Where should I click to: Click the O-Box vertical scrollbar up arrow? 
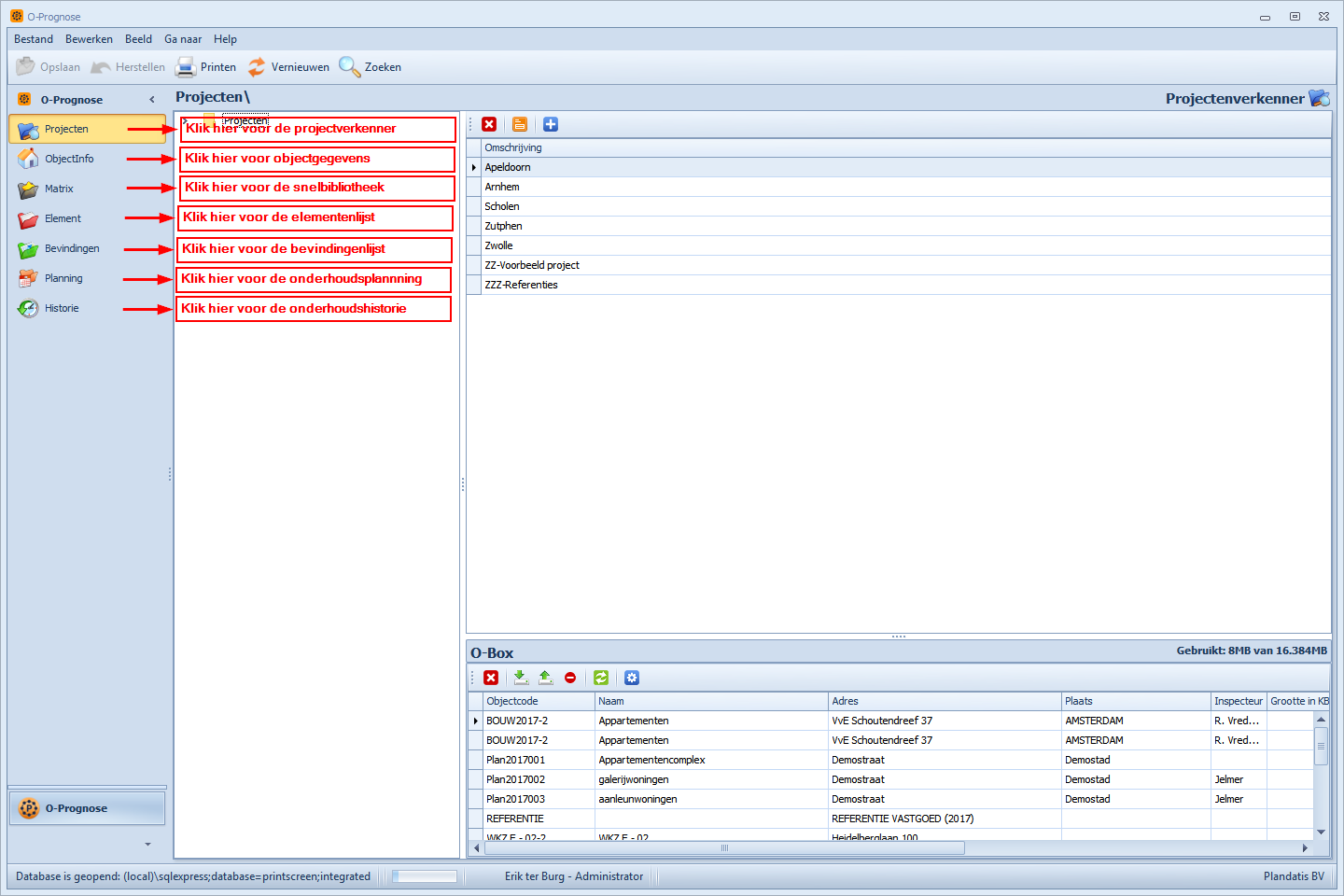(1321, 719)
